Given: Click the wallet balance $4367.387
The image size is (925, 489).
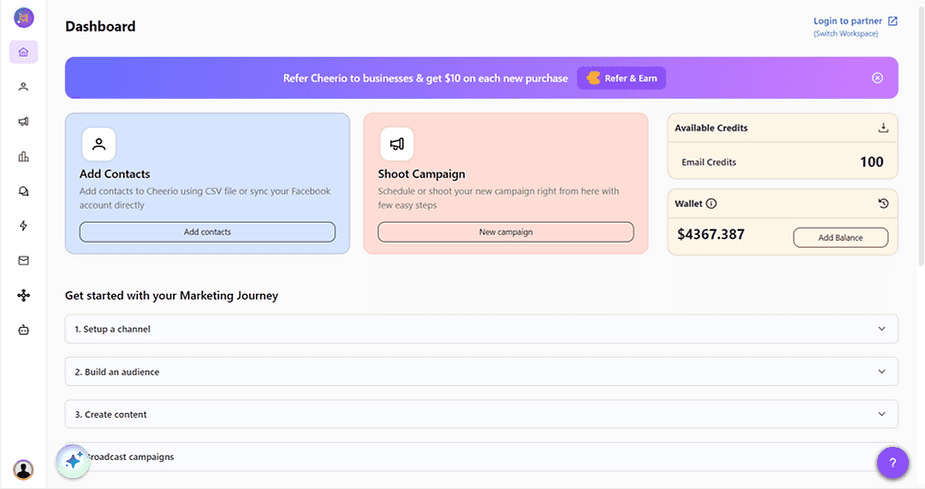Looking at the screenshot, I should coord(711,234).
